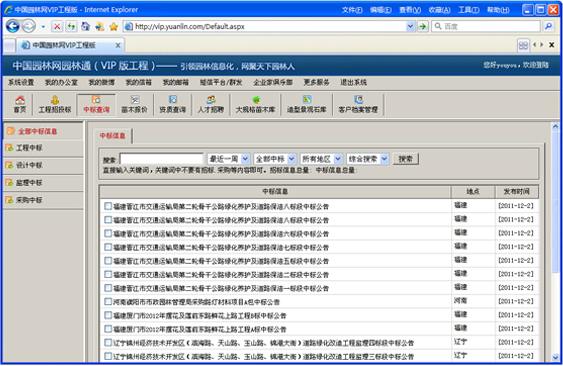This screenshot has height=366, width=563.
Task: Open the 河南濮阳市市政园林管理局采购路灯材料 announcement
Action: (x=196, y=302)
